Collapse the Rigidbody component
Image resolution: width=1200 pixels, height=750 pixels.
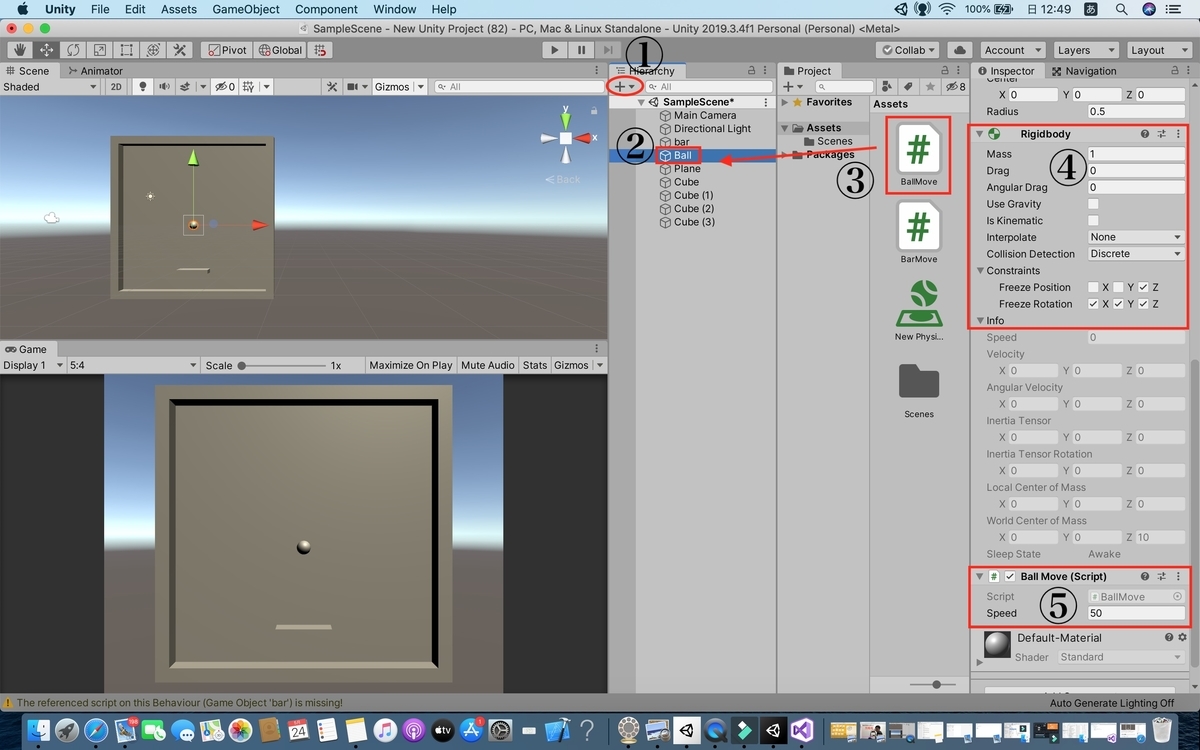[980, 134]
